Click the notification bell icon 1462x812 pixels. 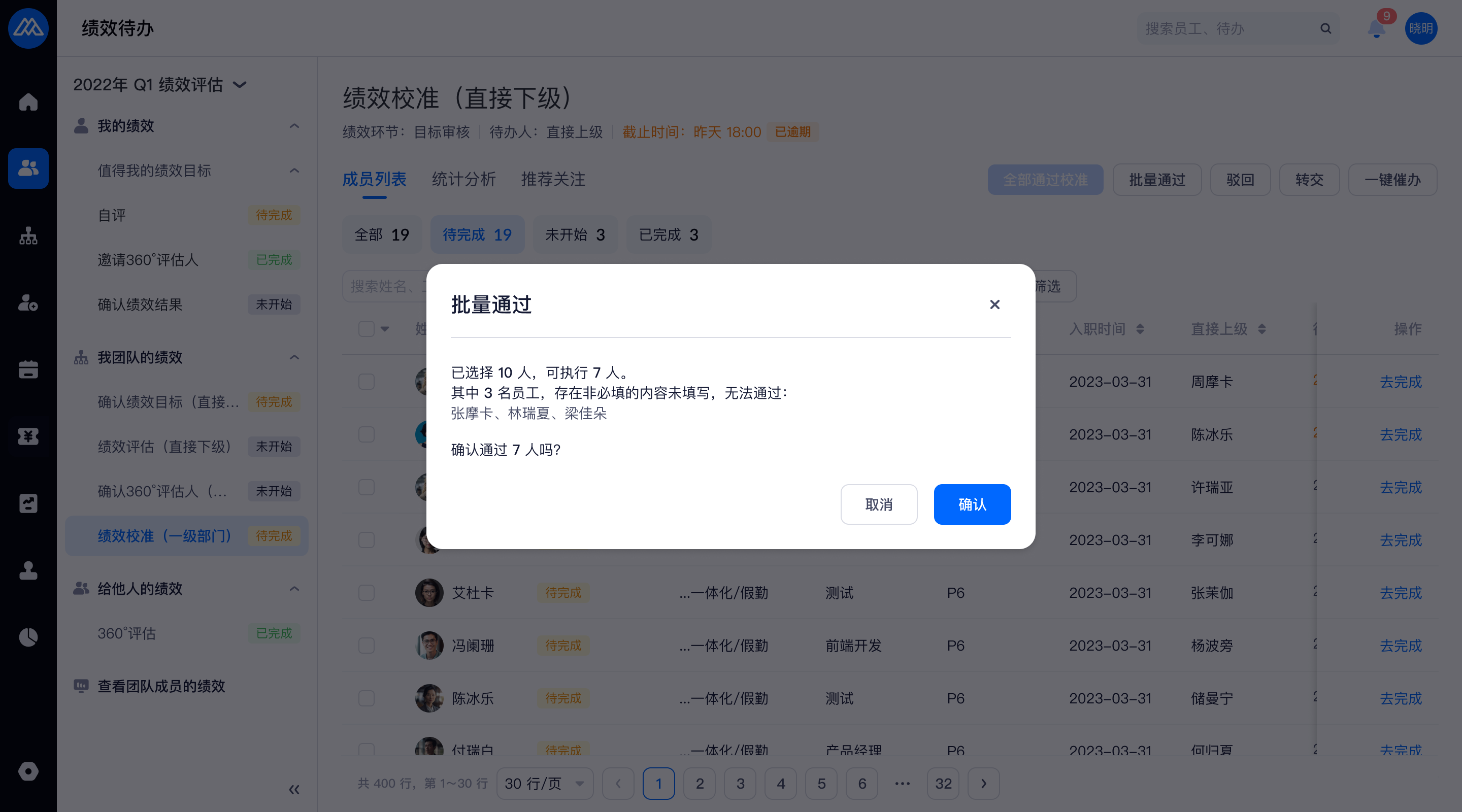(1376, 28)
